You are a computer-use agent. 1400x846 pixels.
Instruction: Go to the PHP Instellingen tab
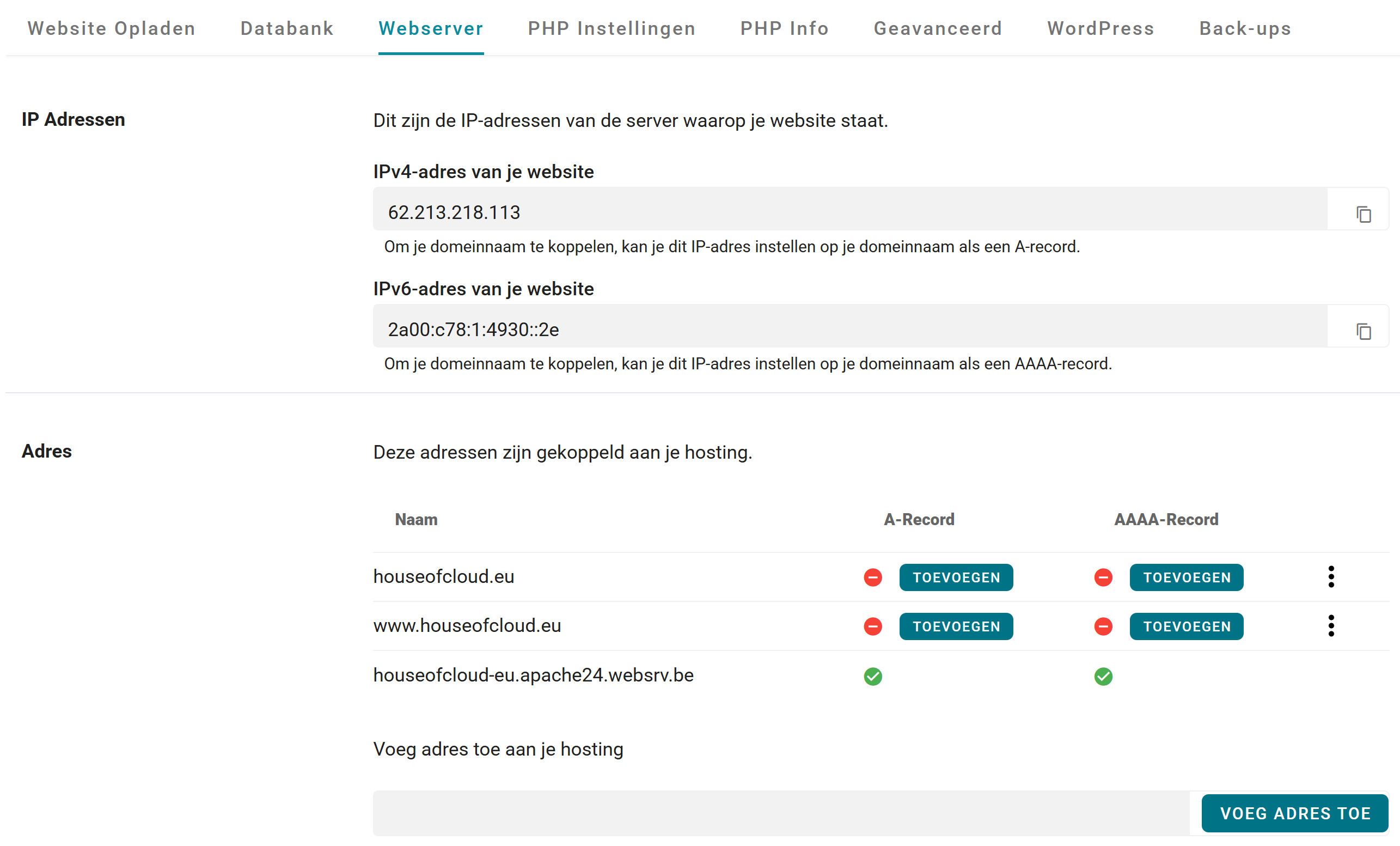point(612,28)
